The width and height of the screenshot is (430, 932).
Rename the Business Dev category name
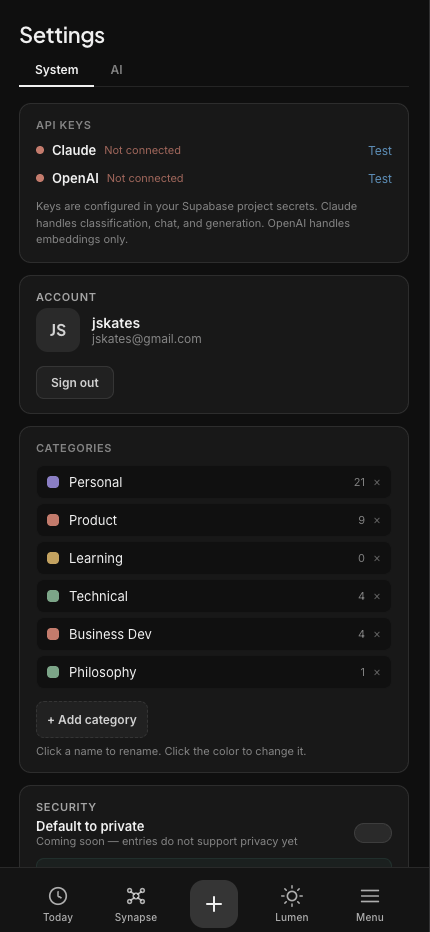coord(110,634)
